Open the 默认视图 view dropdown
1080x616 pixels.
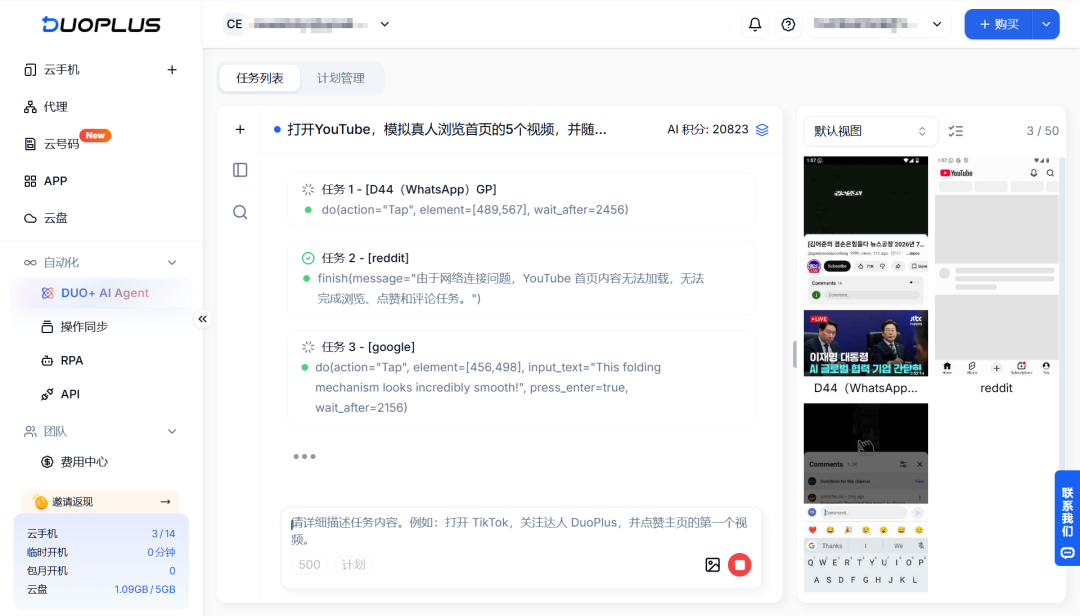[871, 131]
